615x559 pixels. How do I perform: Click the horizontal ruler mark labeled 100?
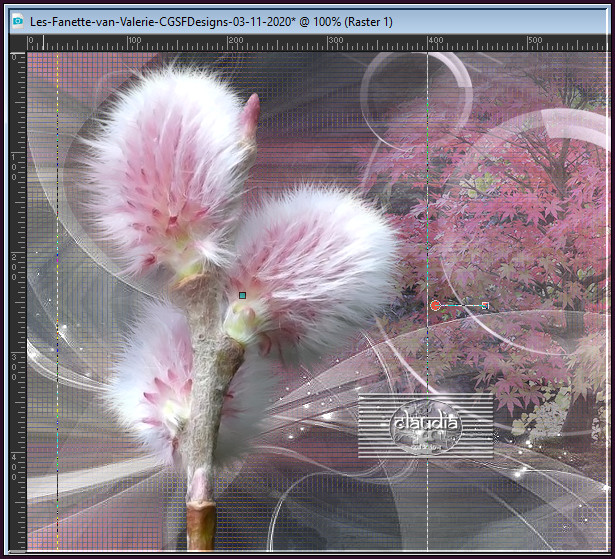coord(135,40)
